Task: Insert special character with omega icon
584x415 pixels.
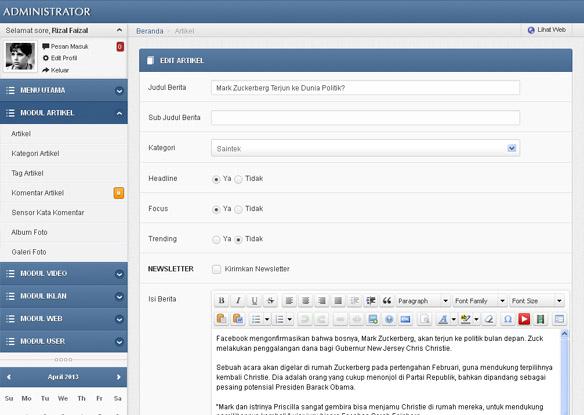Action: (x=508, y=319)
